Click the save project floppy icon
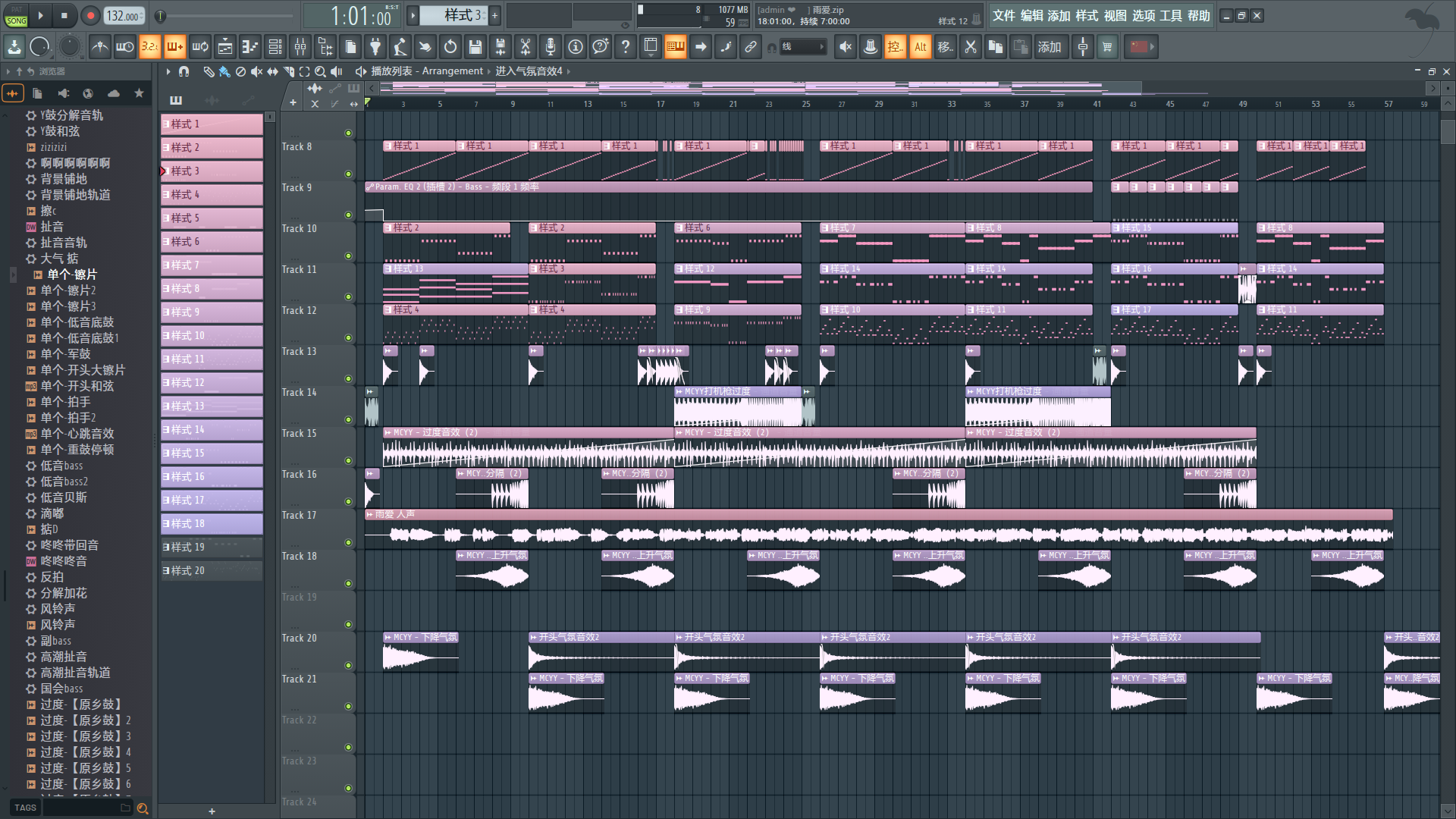This screenshot has width=1456, height=819. pos(475,47)
